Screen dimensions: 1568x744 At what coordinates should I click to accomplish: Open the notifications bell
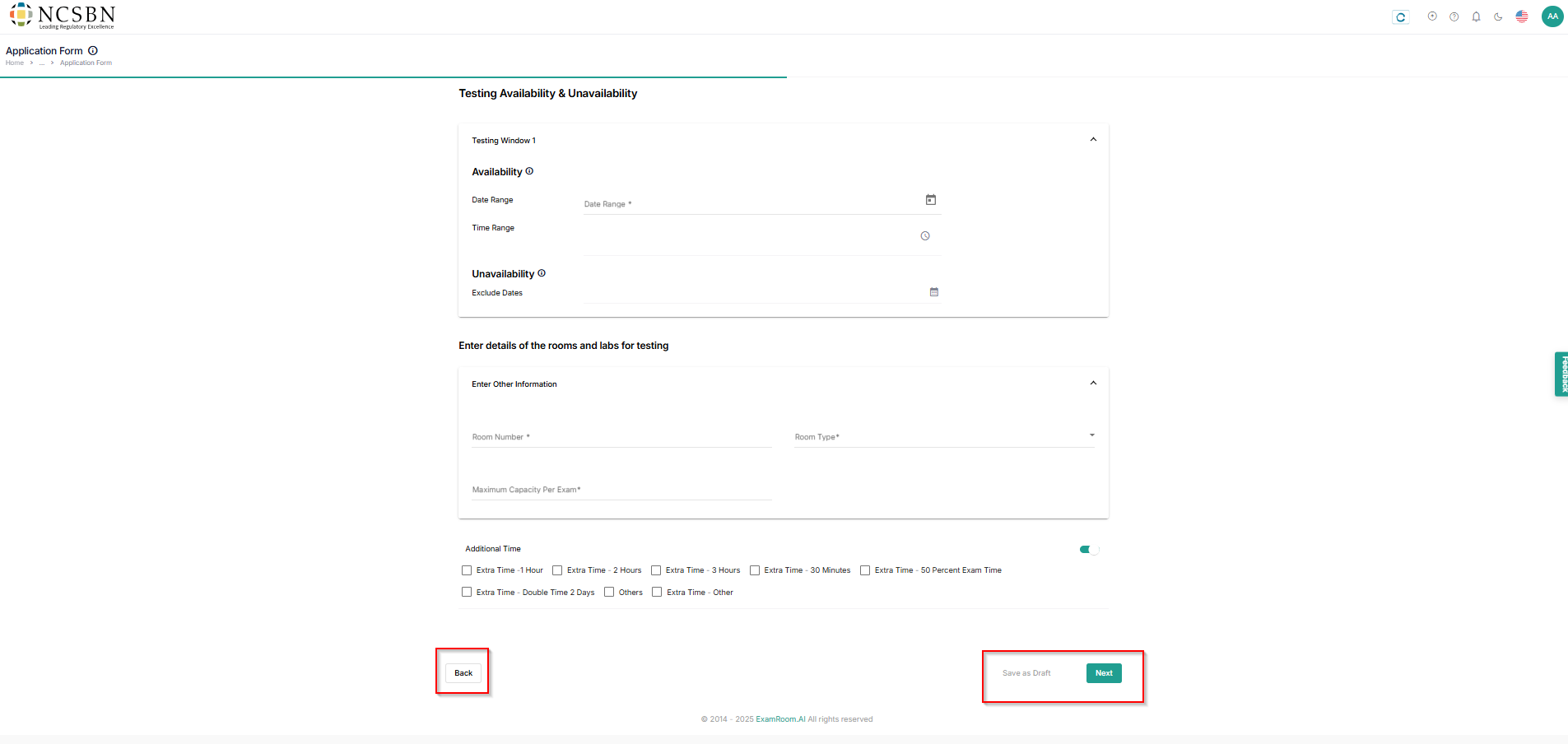[x=1477, y=16]
